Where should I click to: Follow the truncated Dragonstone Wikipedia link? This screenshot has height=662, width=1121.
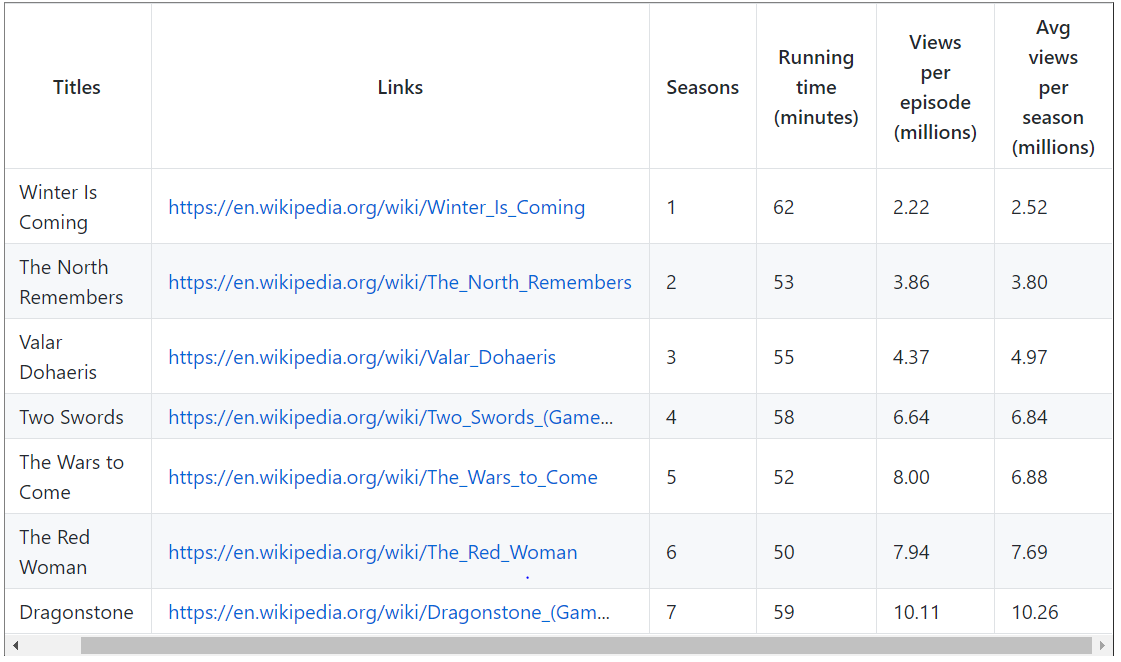[389, 613]
